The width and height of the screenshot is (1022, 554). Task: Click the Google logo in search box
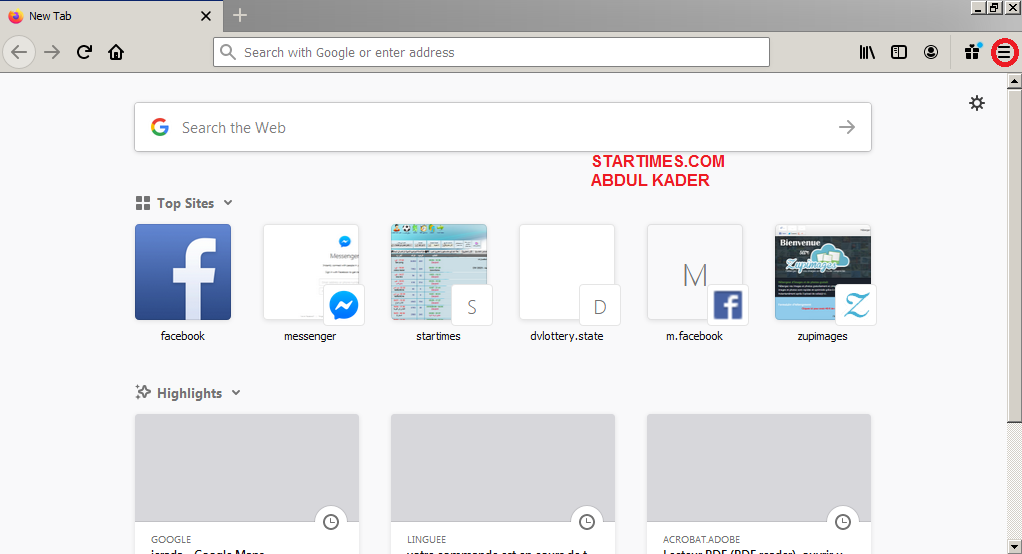[160, 127]
